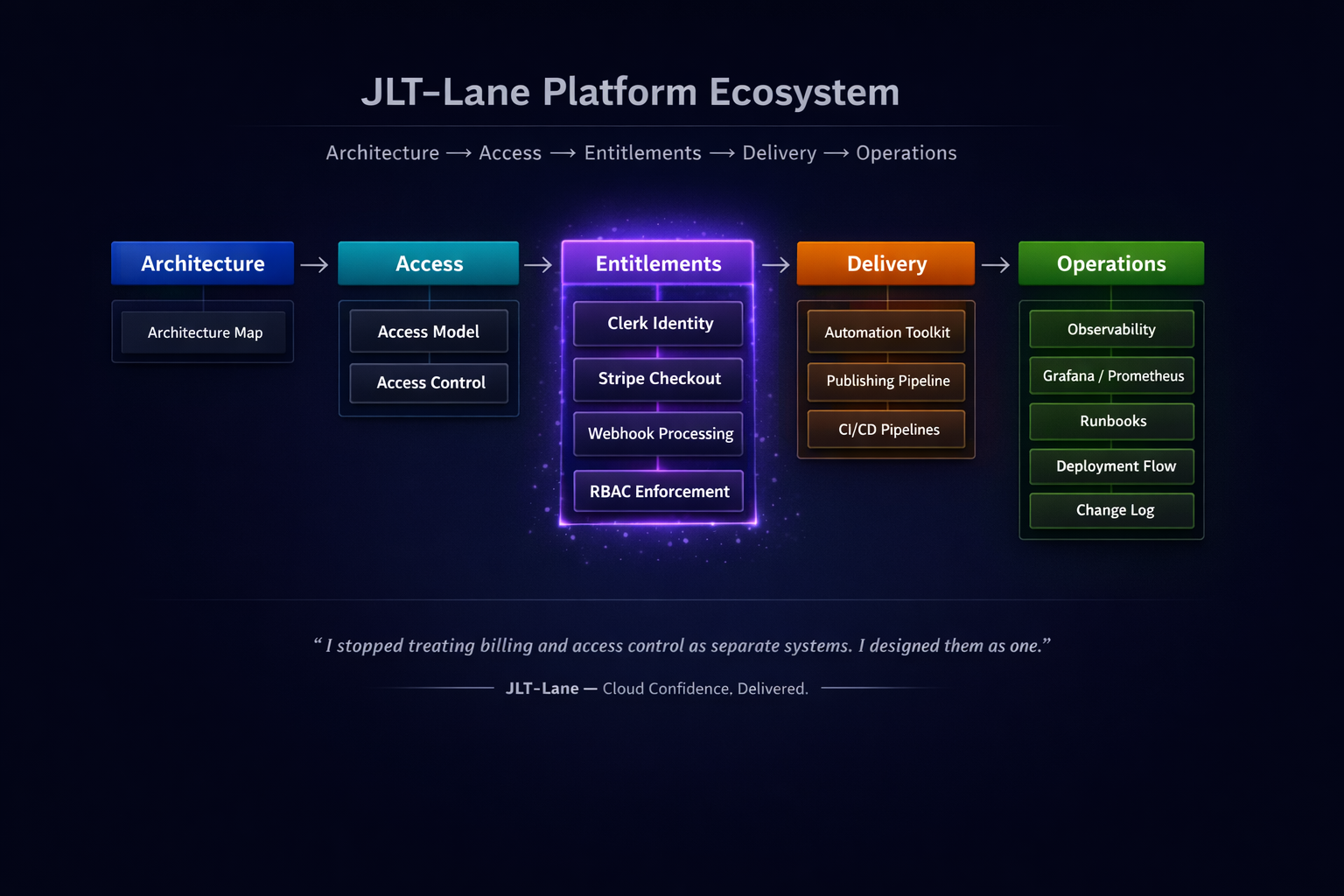Open the Architecture Map node

[x=205, y=332]
